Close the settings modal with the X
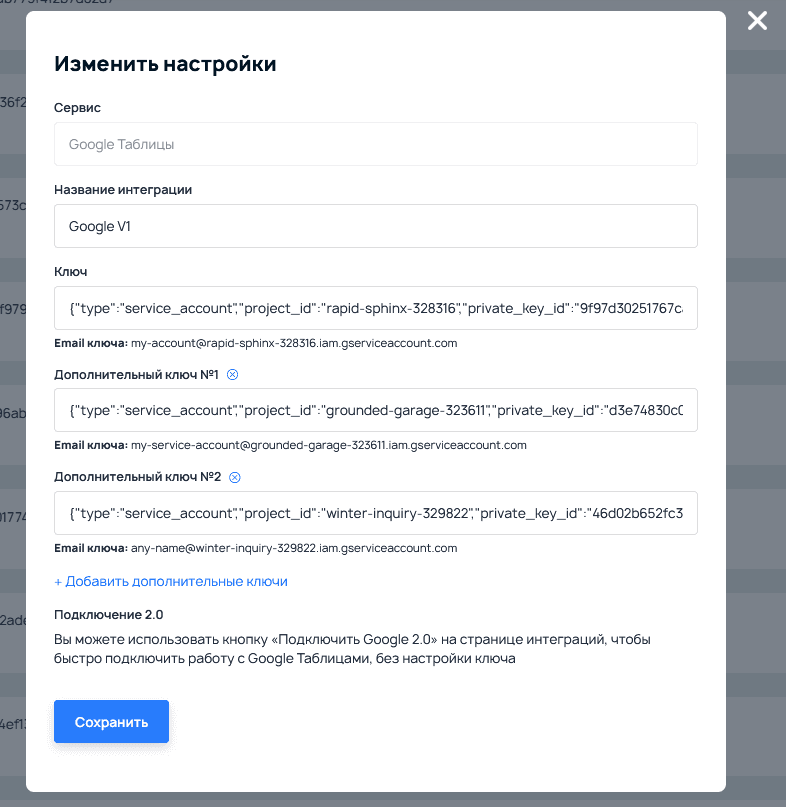Image resolution: width=786 pixels, height=807 pixels. pyautogui.click(x=758, y=20)
